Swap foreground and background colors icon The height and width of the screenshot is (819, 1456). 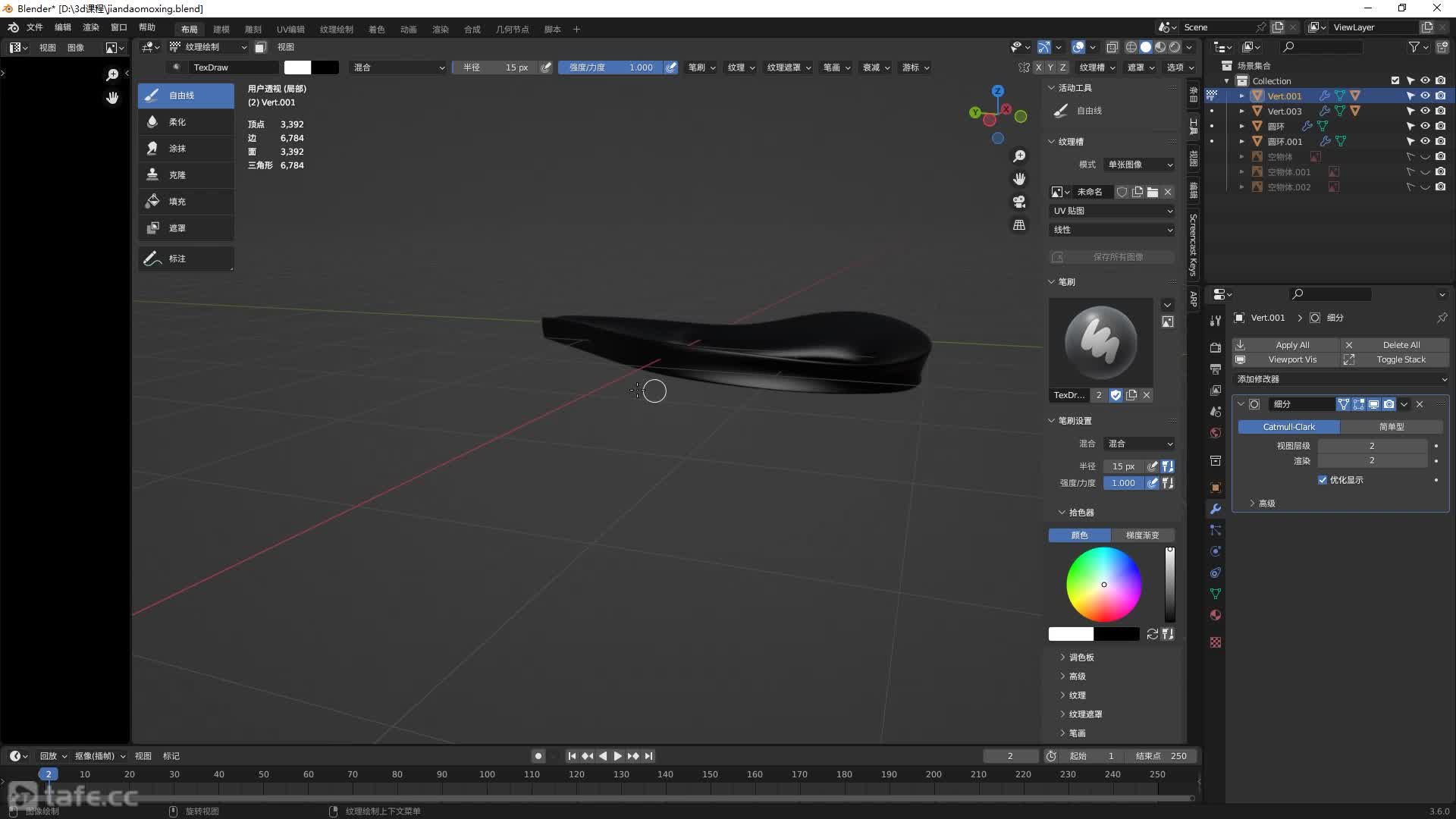pyautogui.click(x=1153, y=634)
